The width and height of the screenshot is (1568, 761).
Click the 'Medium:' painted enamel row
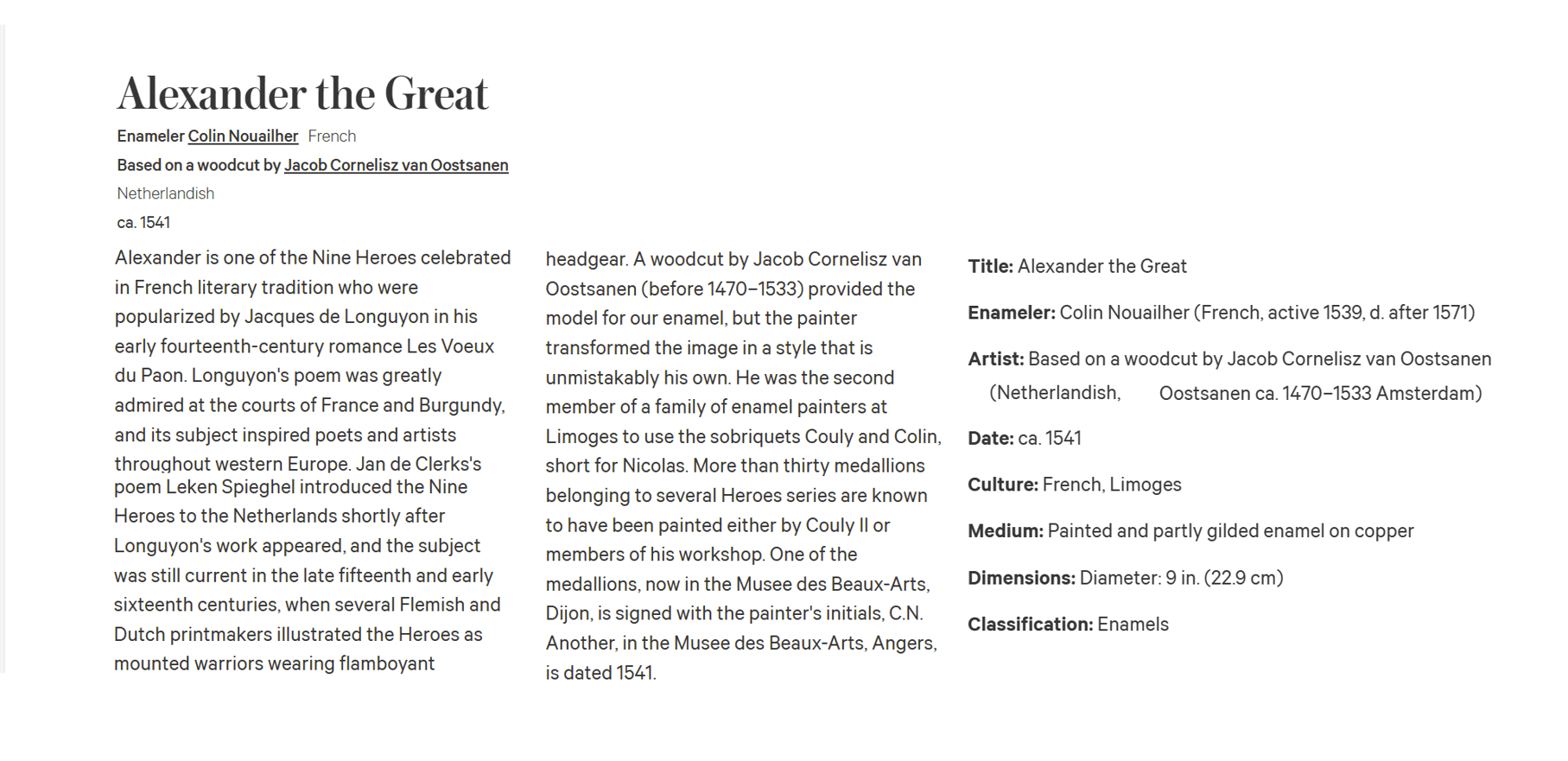[1190, 531]
